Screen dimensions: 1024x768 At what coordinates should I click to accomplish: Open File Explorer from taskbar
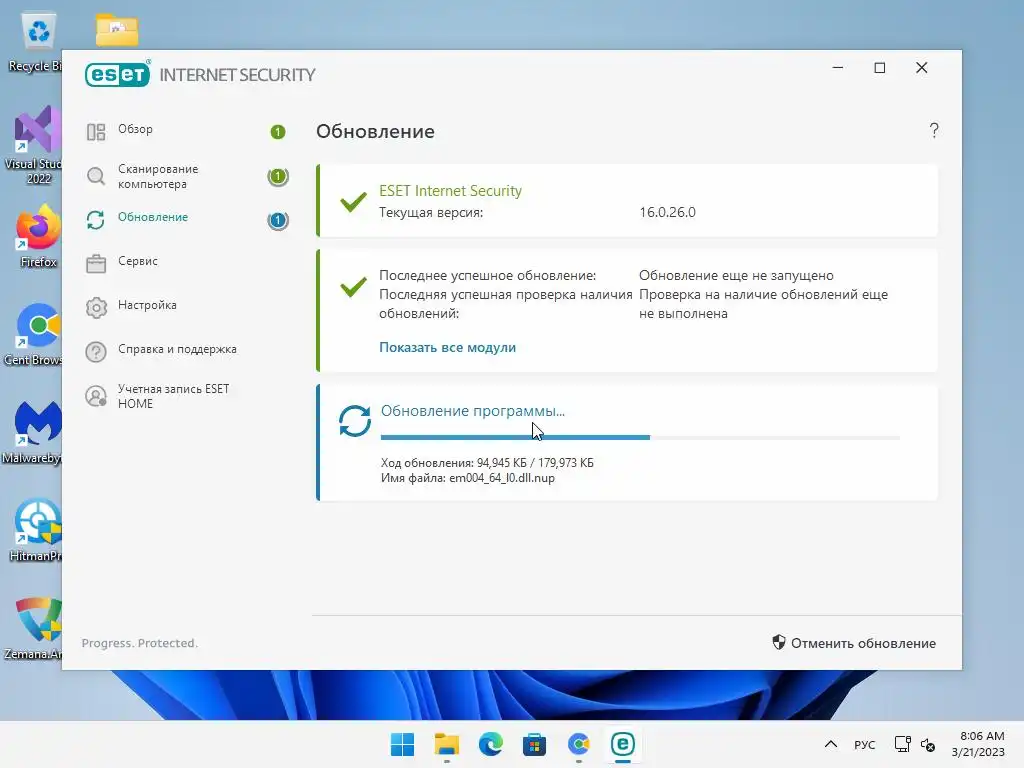pos(447,744)
